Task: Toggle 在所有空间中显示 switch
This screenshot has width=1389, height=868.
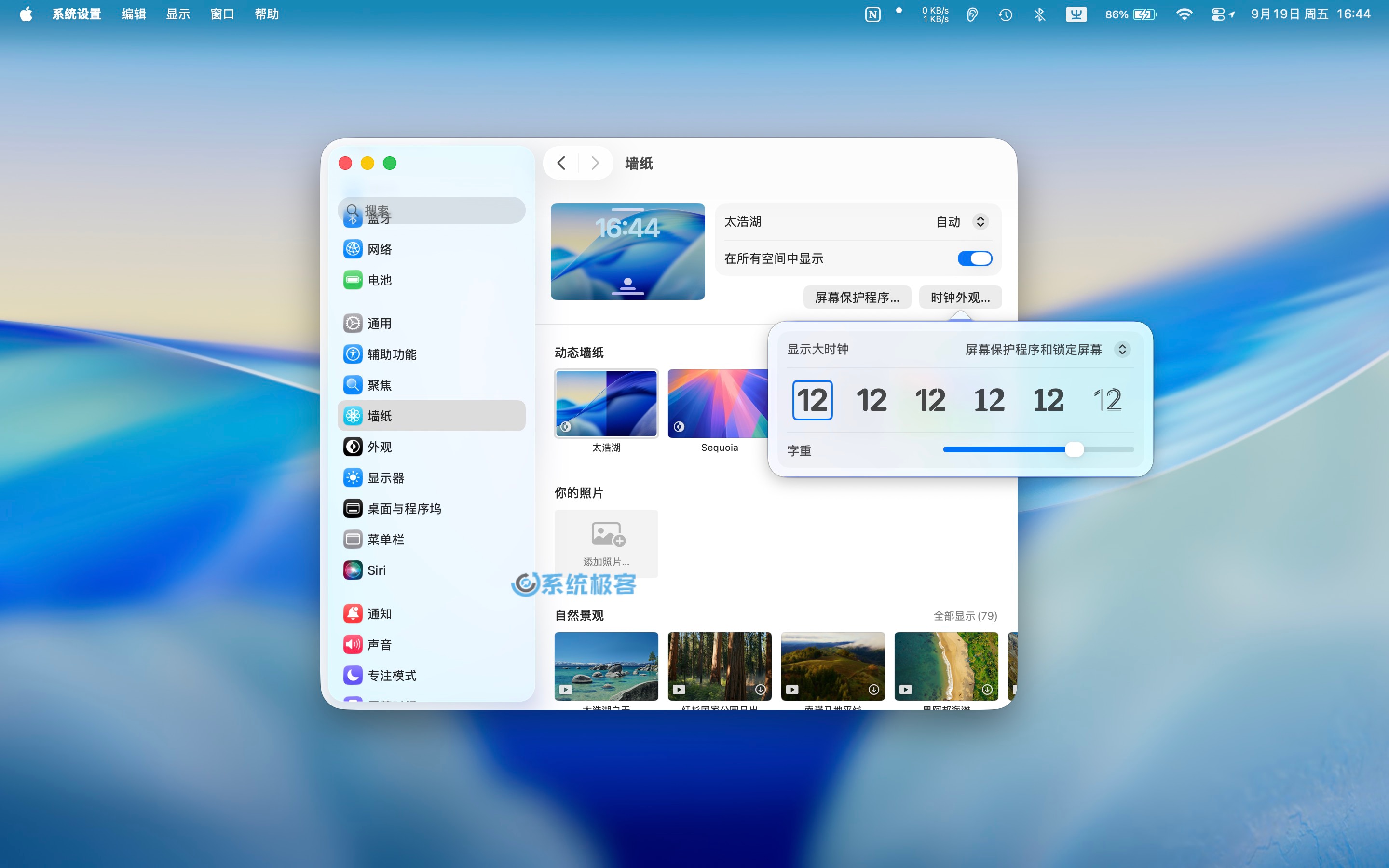Action: point(975,258)
